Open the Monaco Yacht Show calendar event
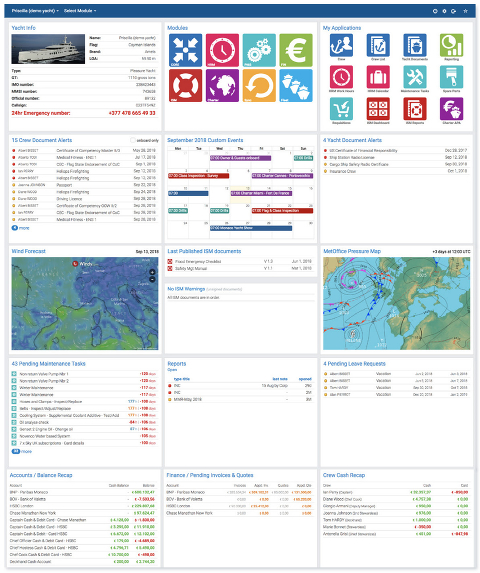 tap(251, 228)
